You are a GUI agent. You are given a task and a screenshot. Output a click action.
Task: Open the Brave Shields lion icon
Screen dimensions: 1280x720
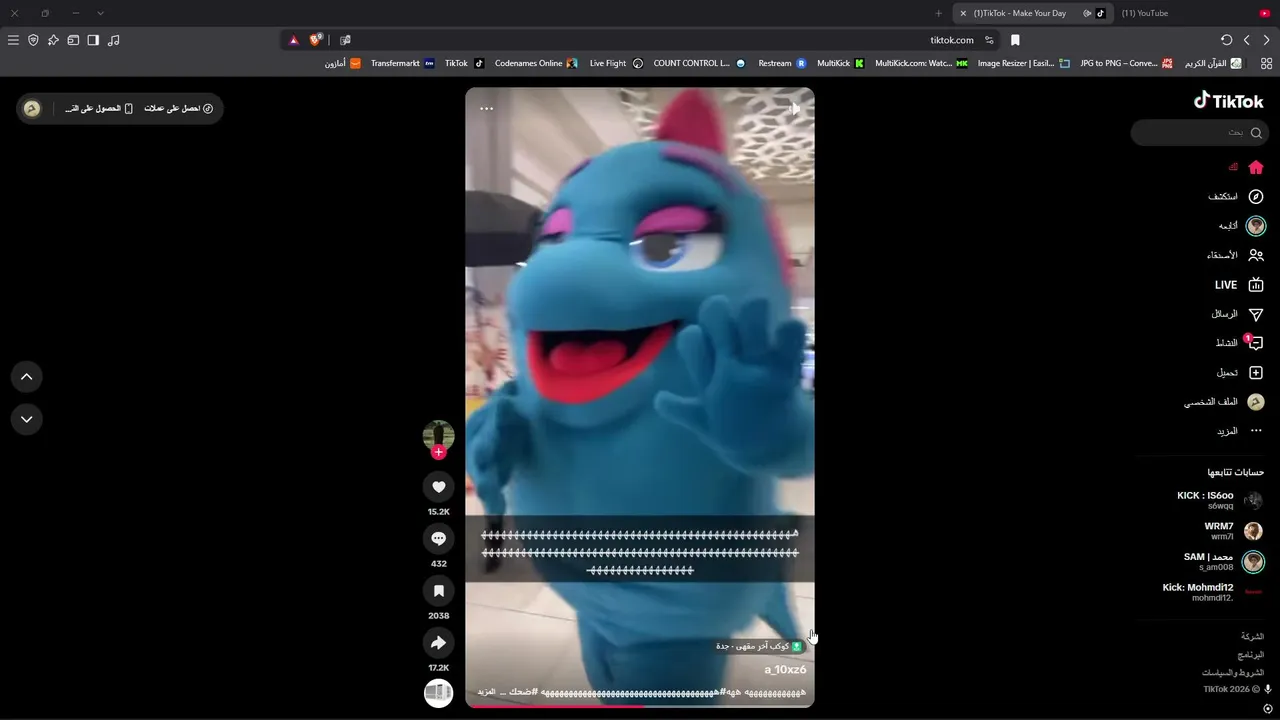[316, 40]
